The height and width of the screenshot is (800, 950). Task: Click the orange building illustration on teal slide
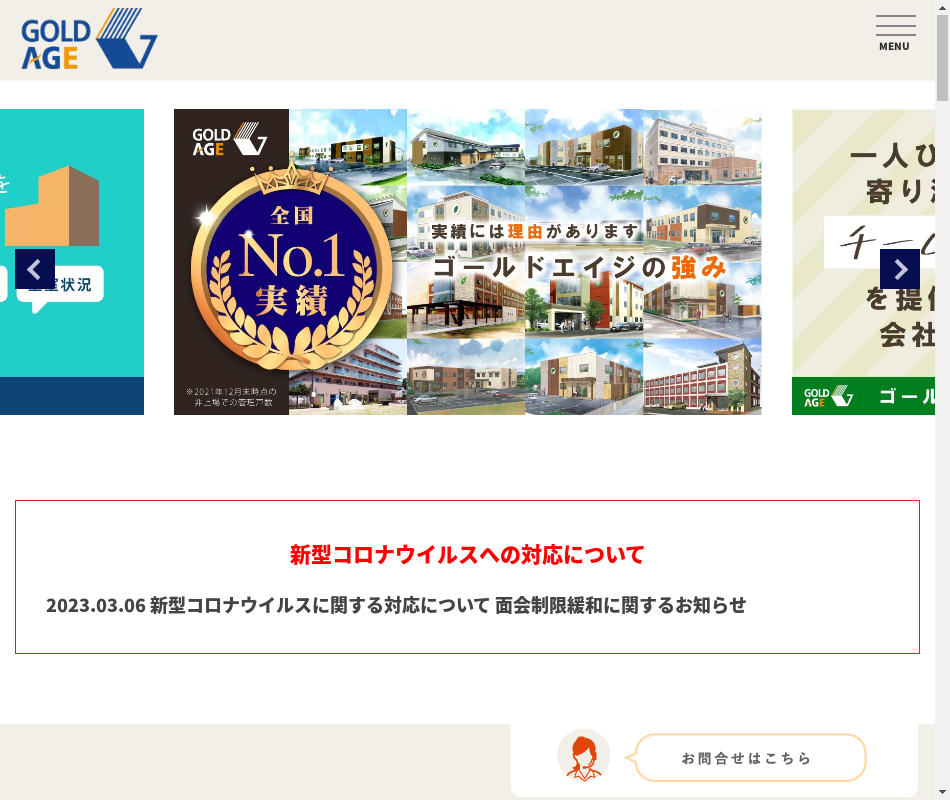click(x=52, y=206)
